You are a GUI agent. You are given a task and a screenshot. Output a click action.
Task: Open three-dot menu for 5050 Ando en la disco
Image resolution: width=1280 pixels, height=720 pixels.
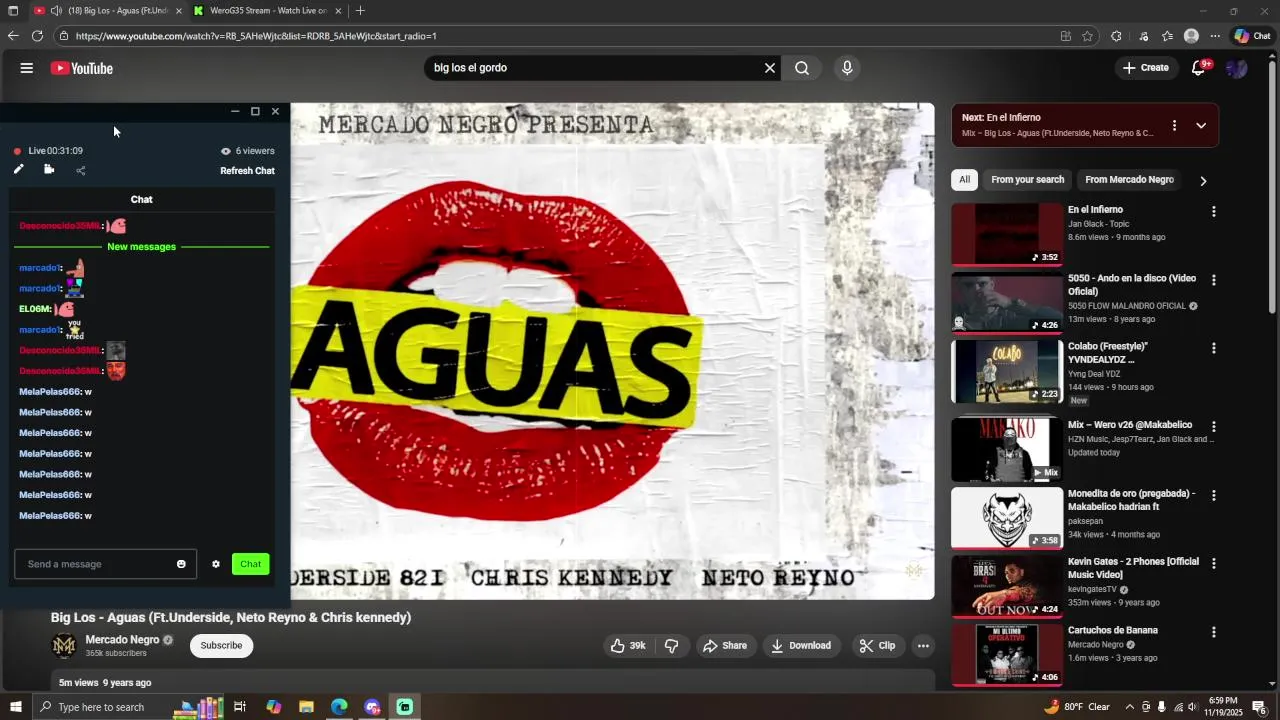coord(1214,280)
